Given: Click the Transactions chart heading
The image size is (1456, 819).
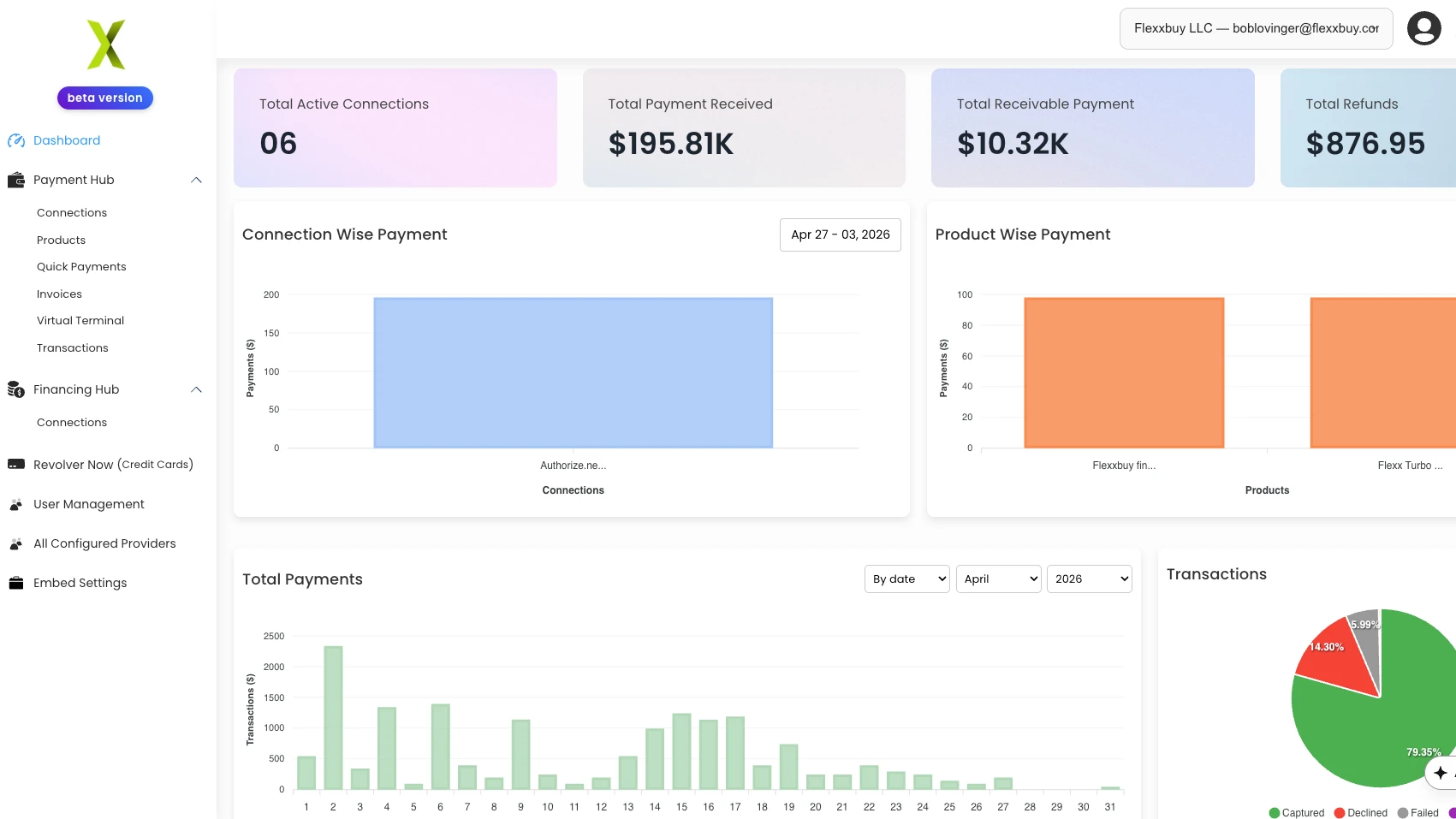Looking at the screenshot, I should pos(1216,574).
